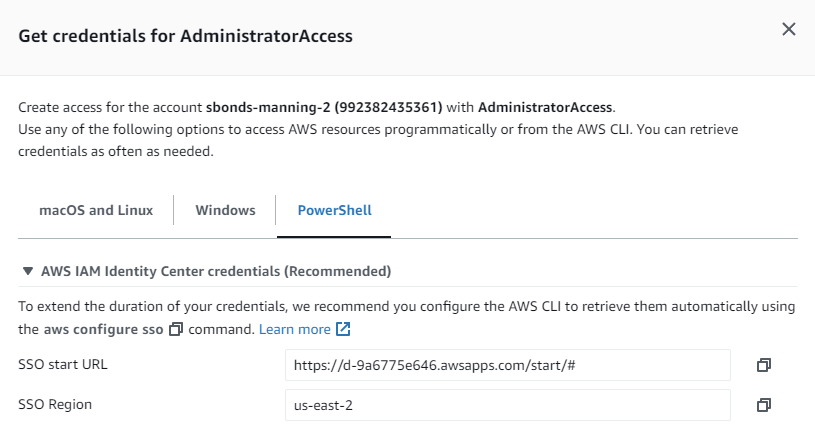The height and width of the screenshot is (439, 815).
Task: Click the SSO Region label
Action: coord(55,405)
